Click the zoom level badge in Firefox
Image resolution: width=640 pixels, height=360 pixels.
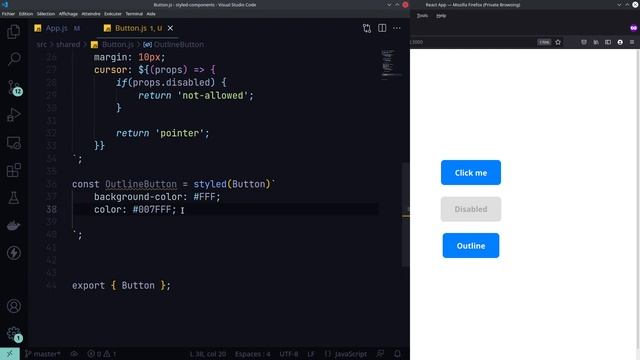point(544,42)
